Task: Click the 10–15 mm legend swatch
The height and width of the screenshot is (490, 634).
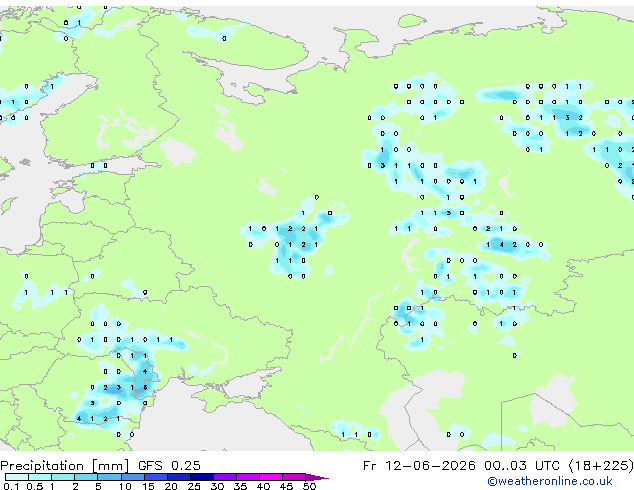Action: pyautogui.click(x=132, y=477)
